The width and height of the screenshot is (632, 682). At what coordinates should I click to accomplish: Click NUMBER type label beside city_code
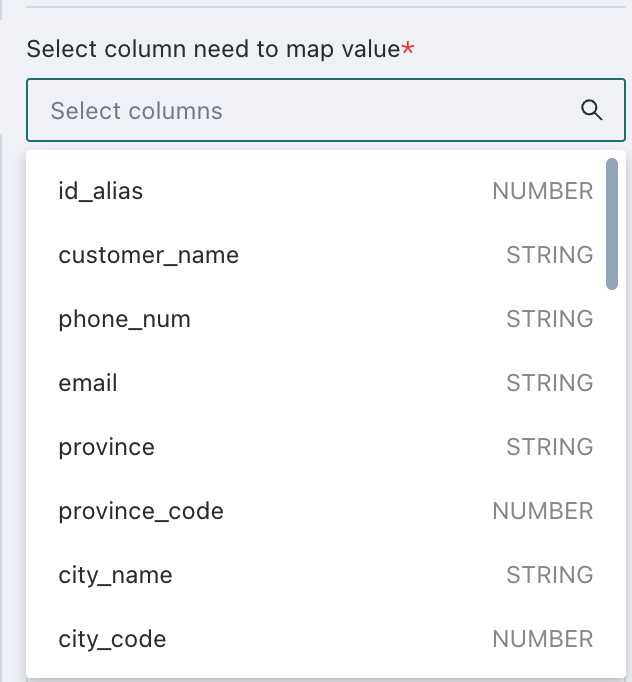pyautogui.click(x=543, y=639)
